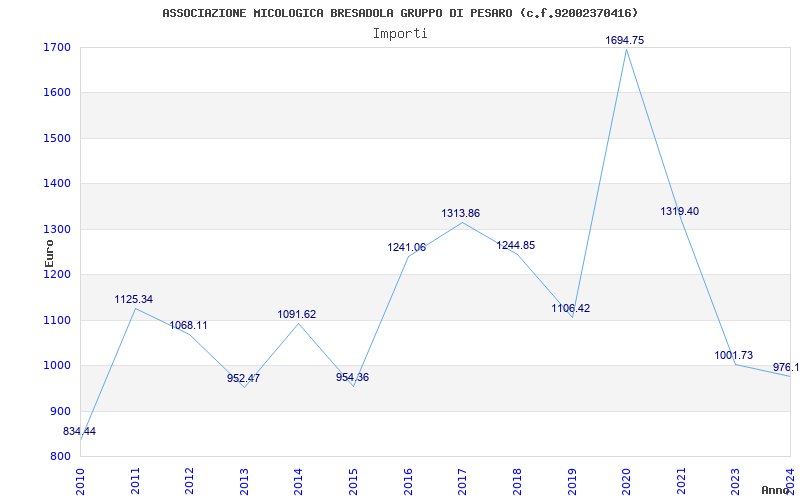The height and width of the screenshot is (500, 800).
Task: Click x-axis year 2019
Action: tap(571, 482)
